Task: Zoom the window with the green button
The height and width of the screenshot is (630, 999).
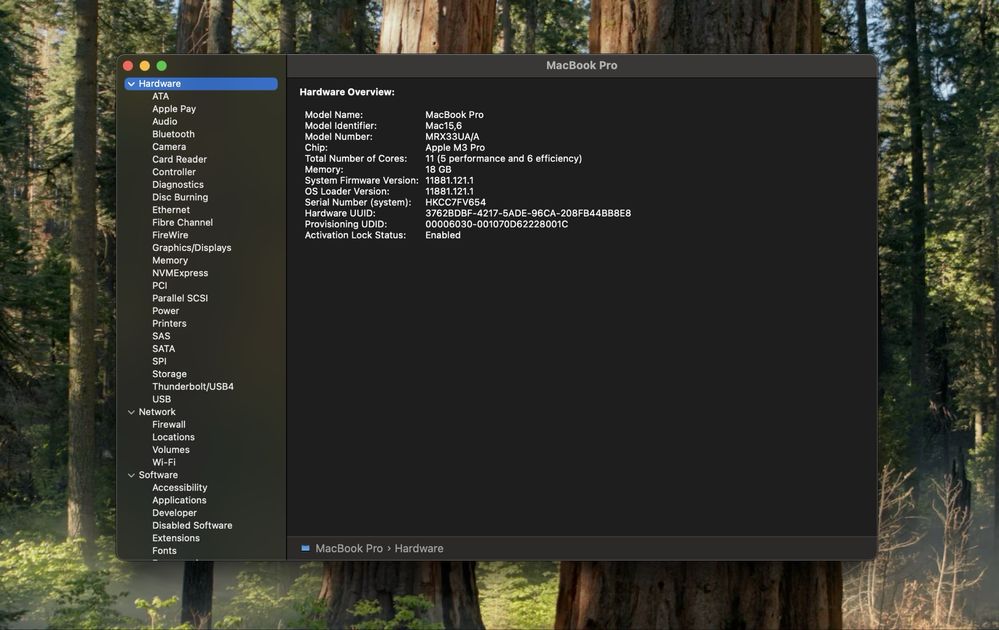Action: (x=162, y=66)
